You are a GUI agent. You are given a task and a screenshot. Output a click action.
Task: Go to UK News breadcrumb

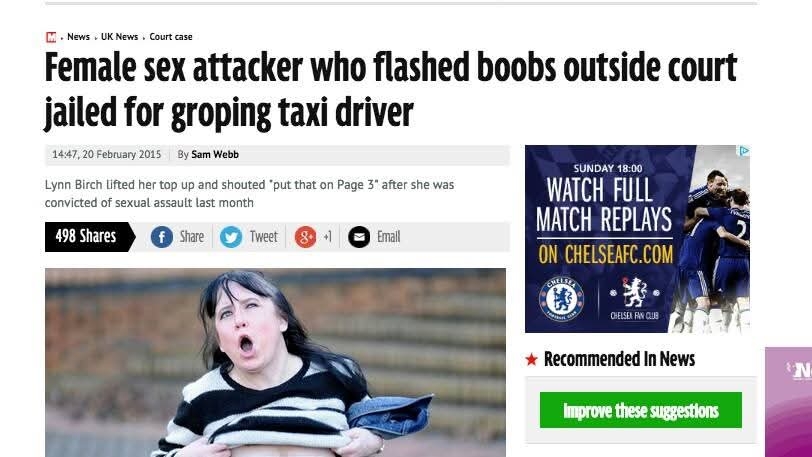[x=120, y=37]
